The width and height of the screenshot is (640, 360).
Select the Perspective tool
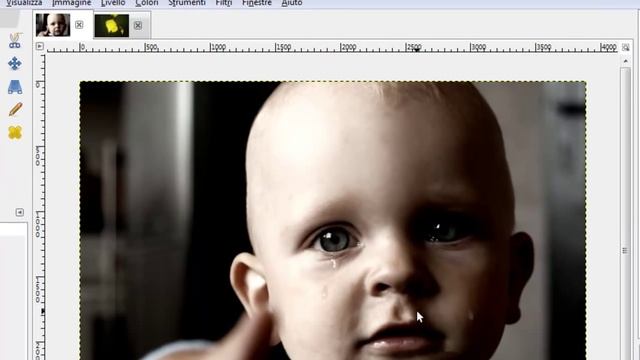[15, 87]
